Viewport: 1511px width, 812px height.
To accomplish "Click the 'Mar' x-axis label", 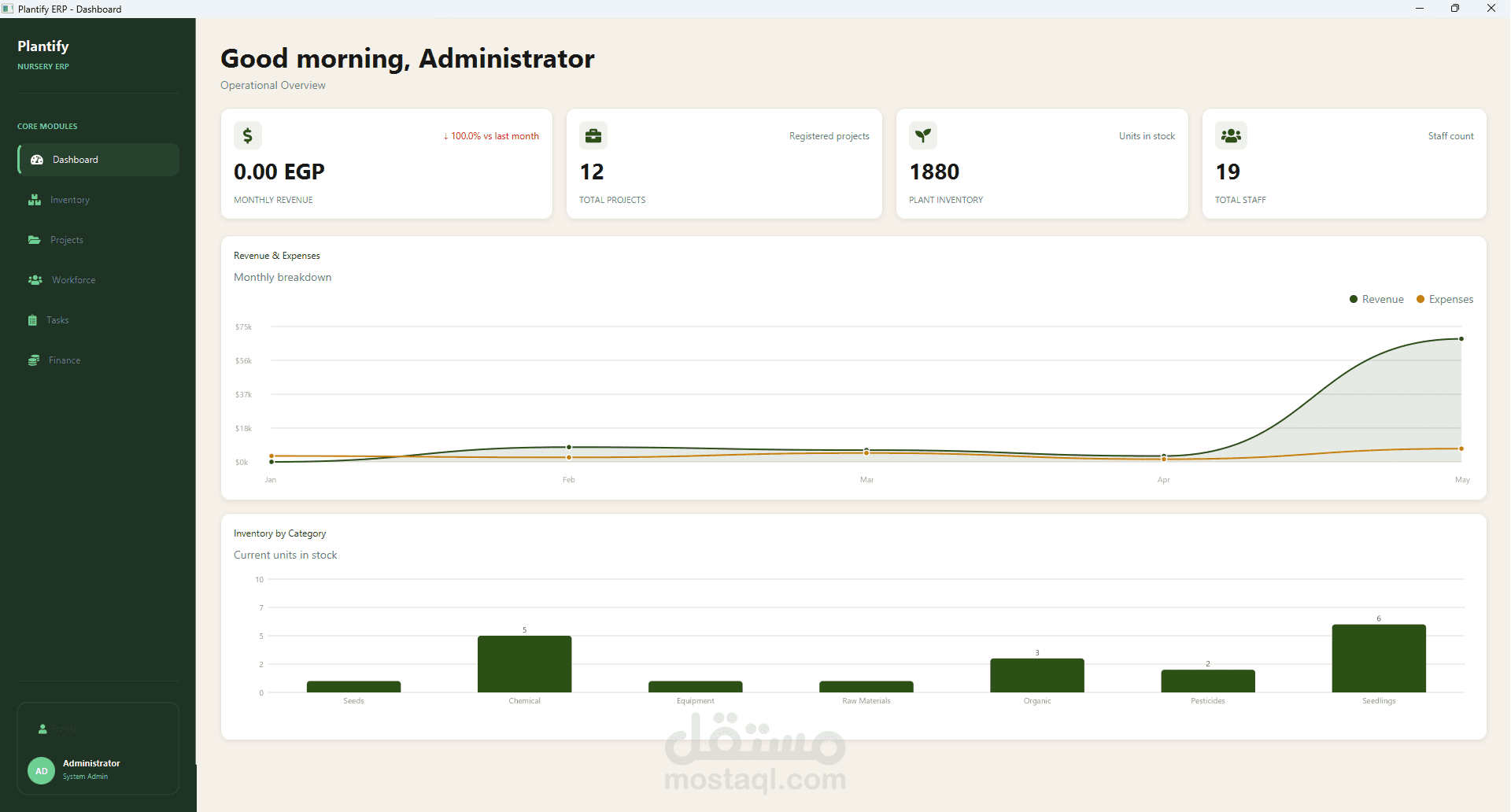I will click(866, 479).
